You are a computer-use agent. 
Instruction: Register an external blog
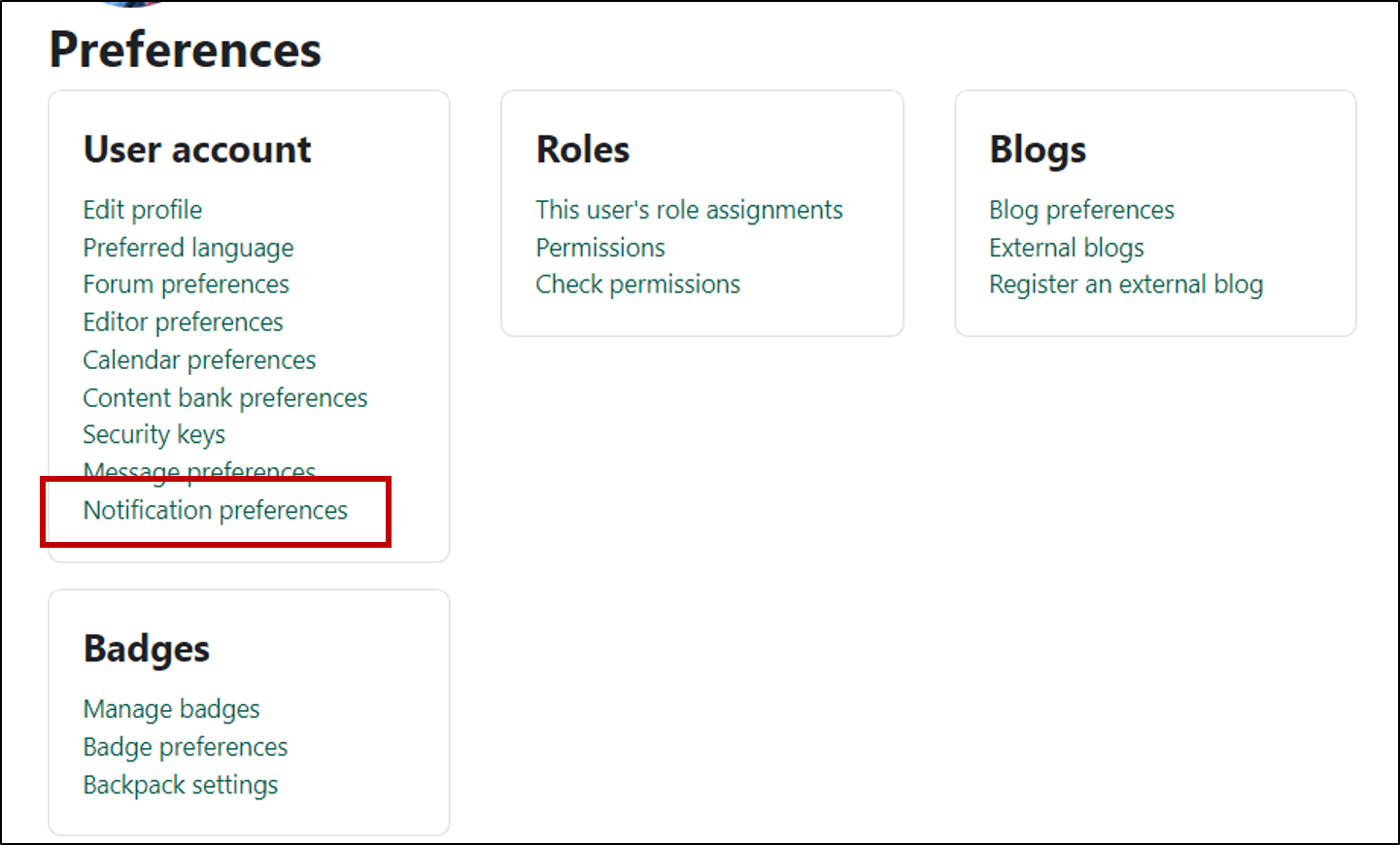(1126, 284)
